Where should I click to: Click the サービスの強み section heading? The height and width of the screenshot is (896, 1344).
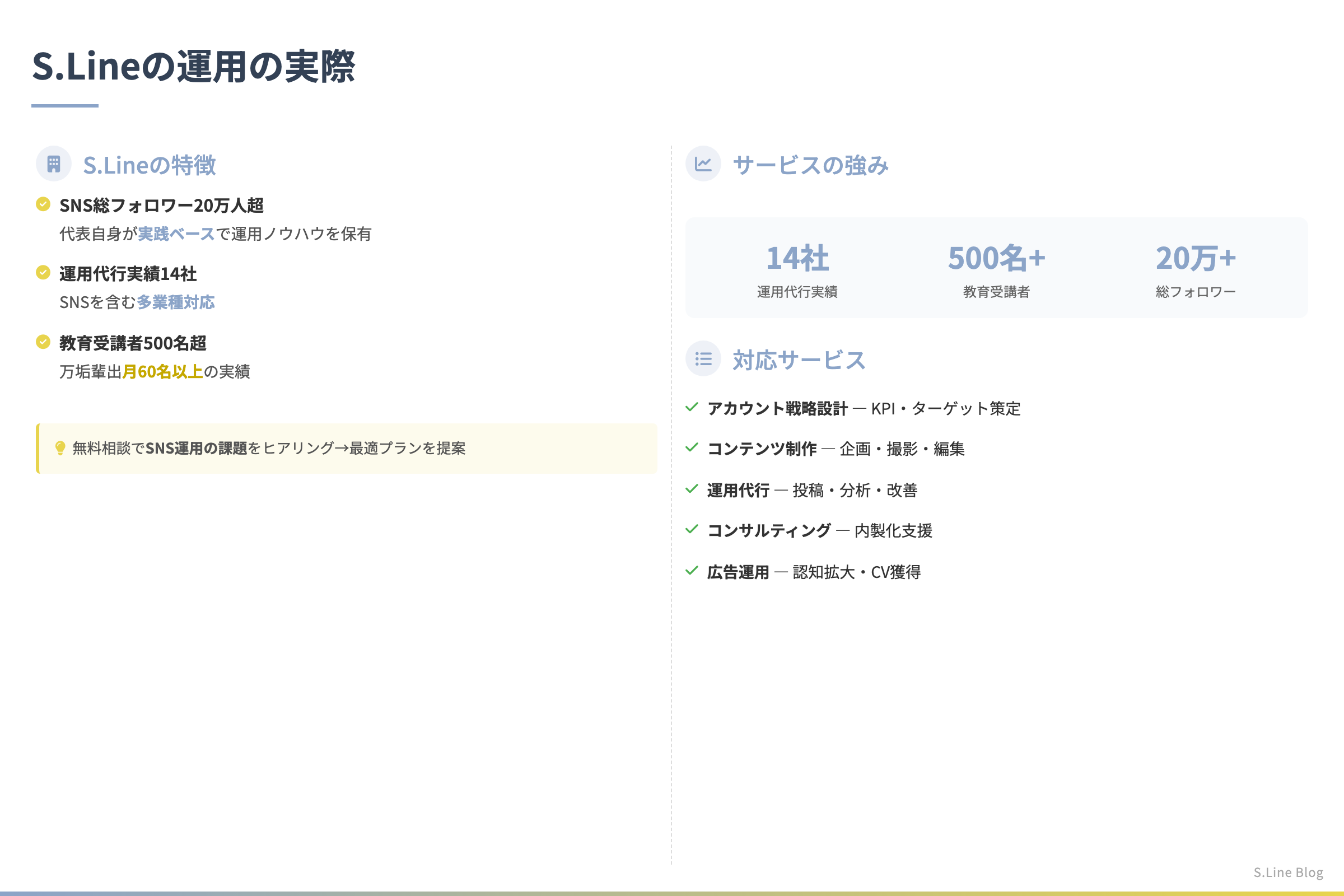click(811, 165)
